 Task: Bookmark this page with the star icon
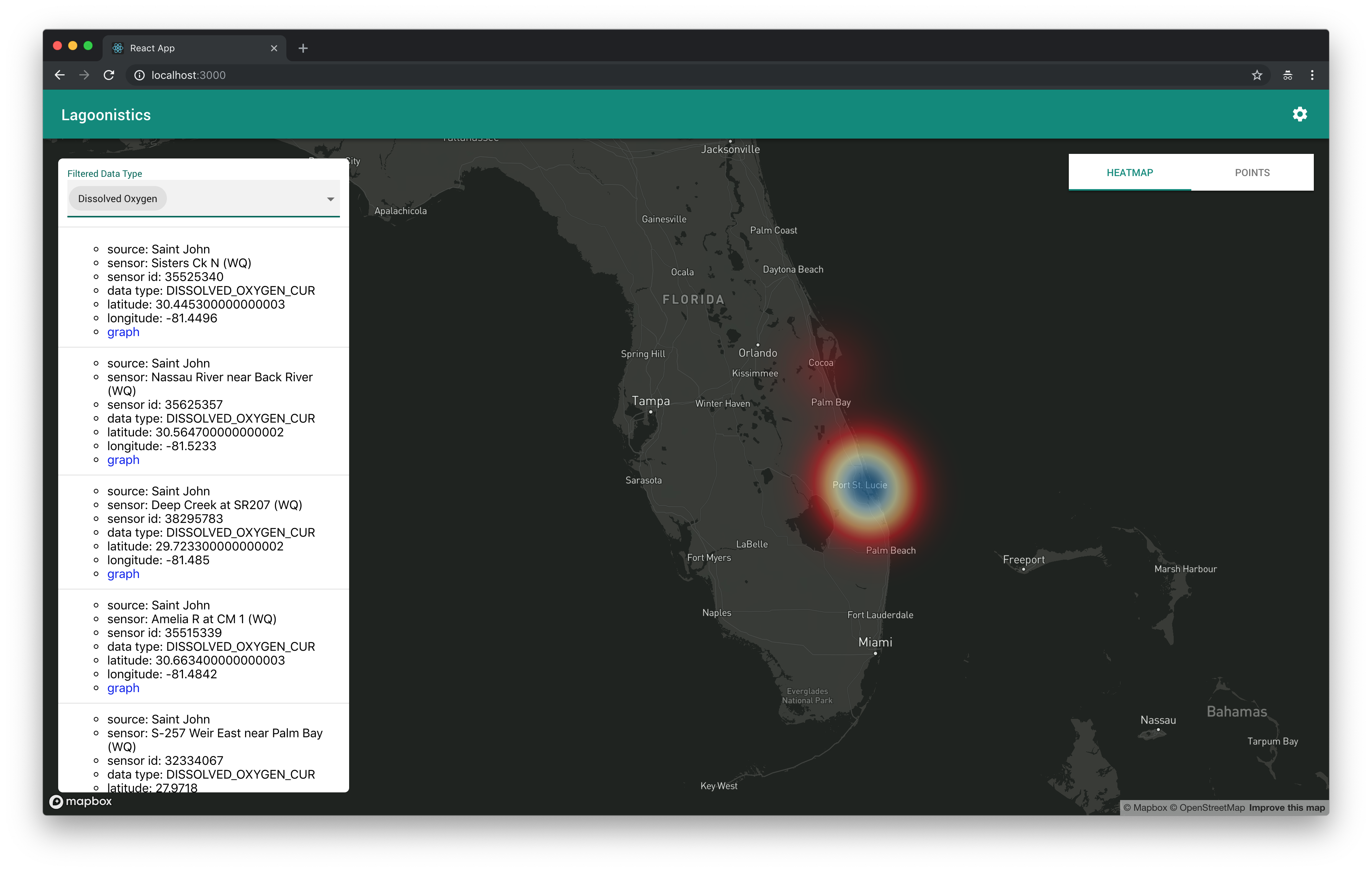(1256, 75)
